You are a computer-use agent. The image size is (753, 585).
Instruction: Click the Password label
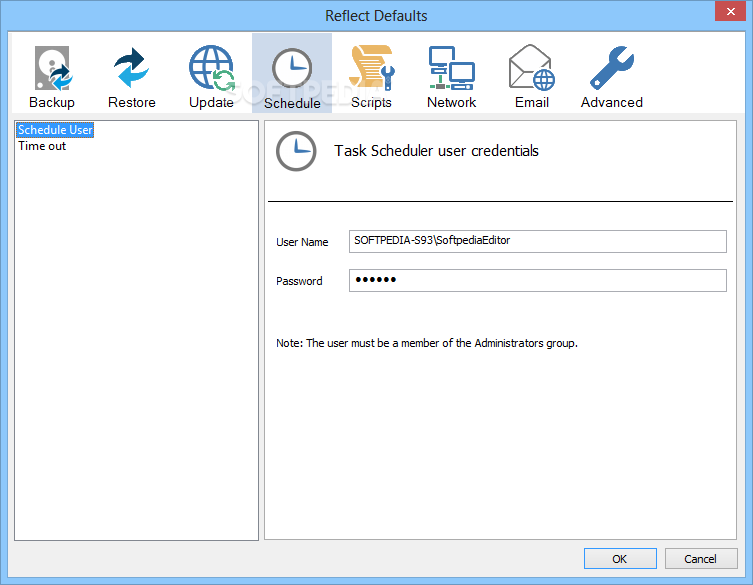299,281
